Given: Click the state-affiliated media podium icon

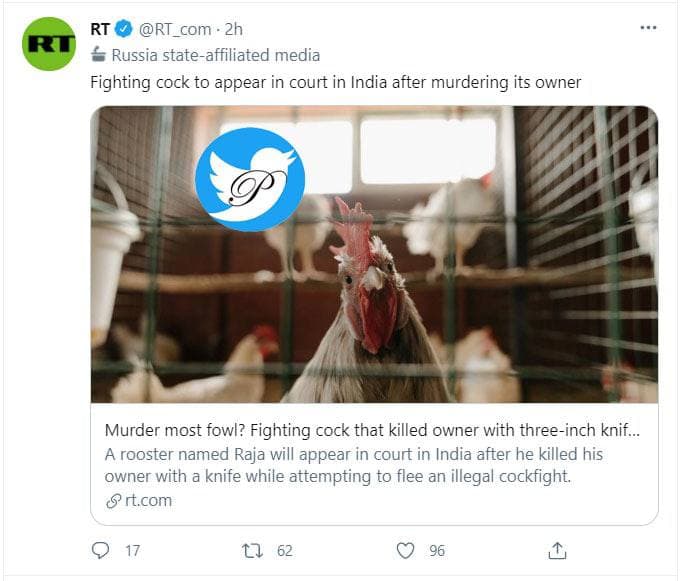Looking at the screenshot, I should tap(98, 56).
